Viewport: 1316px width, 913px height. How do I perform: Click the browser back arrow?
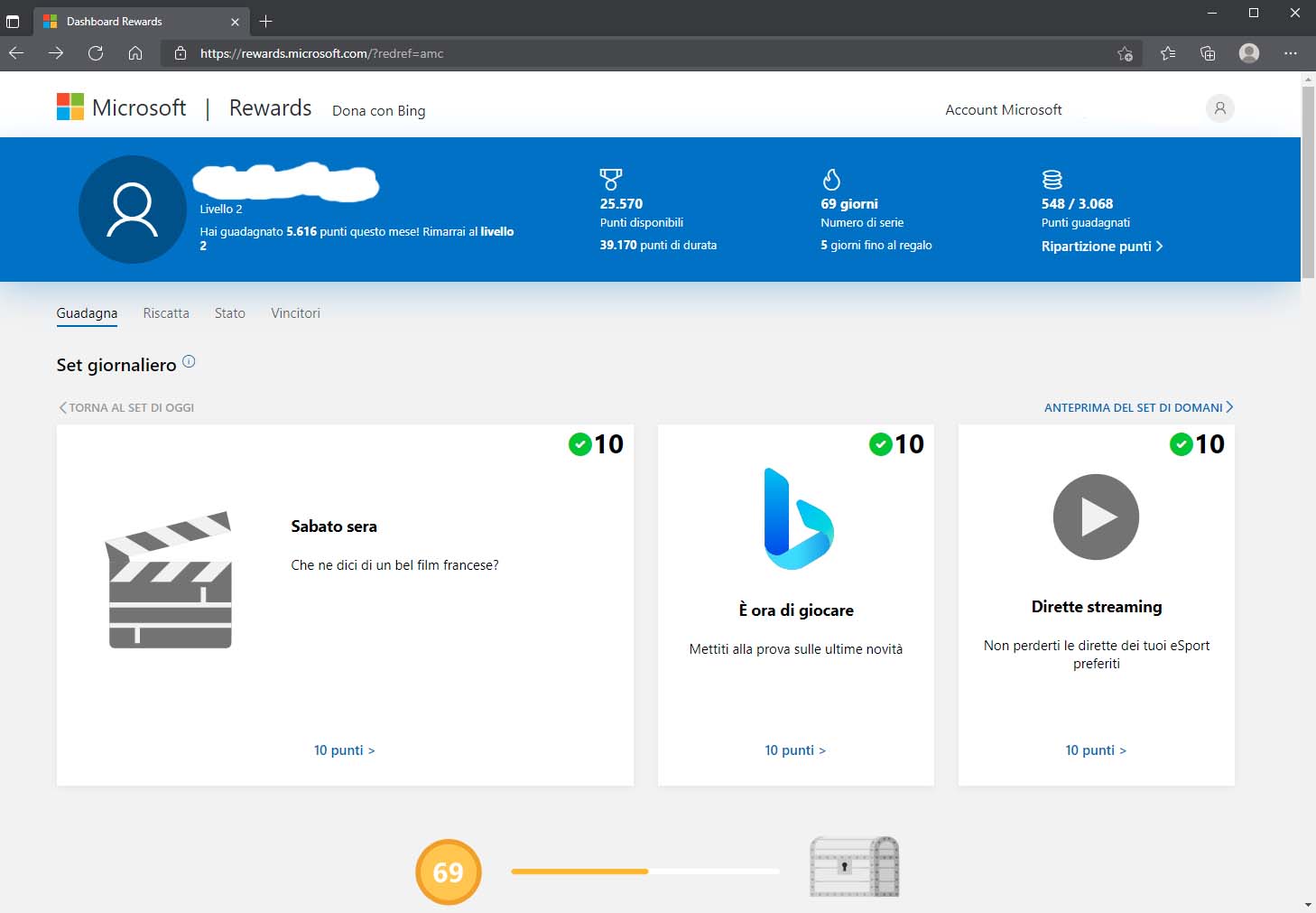click(x=16, y=53)
